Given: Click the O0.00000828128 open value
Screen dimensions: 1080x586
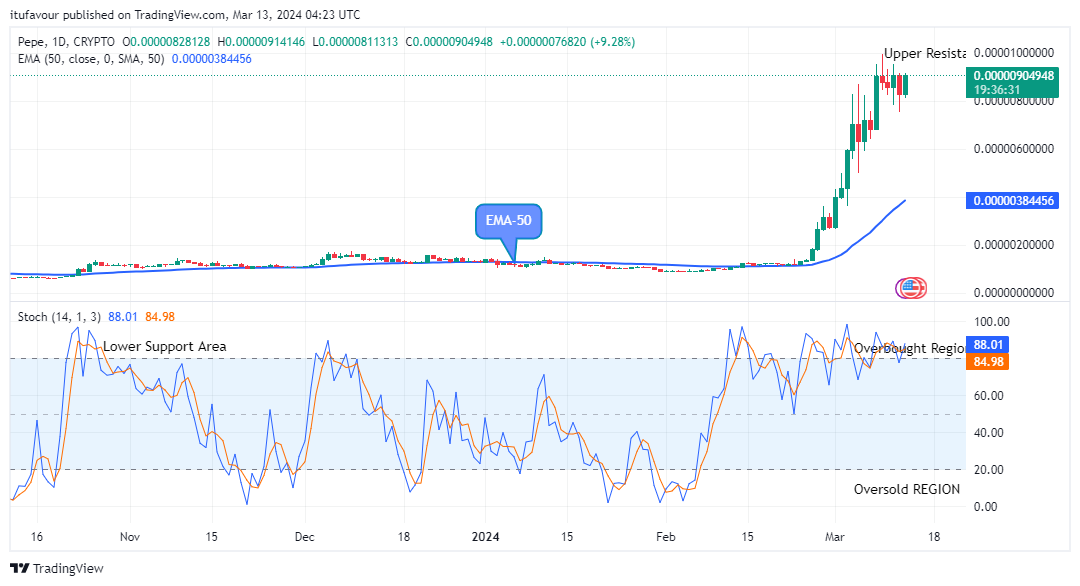Looking at the screenshot, I should (166, 42).
